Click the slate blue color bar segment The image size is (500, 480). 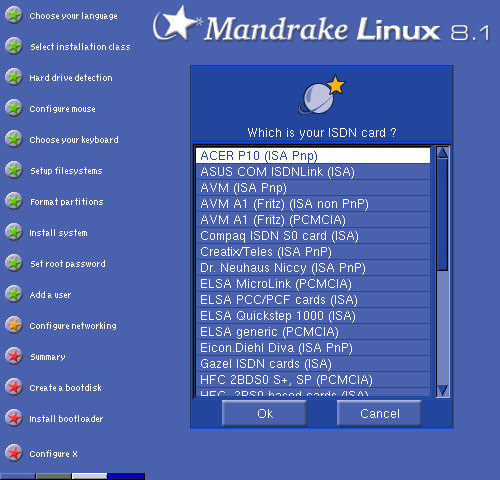point(17,476)
